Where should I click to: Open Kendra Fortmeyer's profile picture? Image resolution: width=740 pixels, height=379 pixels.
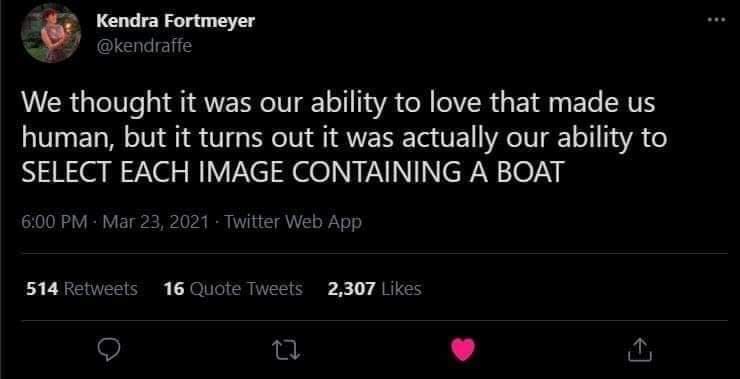coord(51,33)
